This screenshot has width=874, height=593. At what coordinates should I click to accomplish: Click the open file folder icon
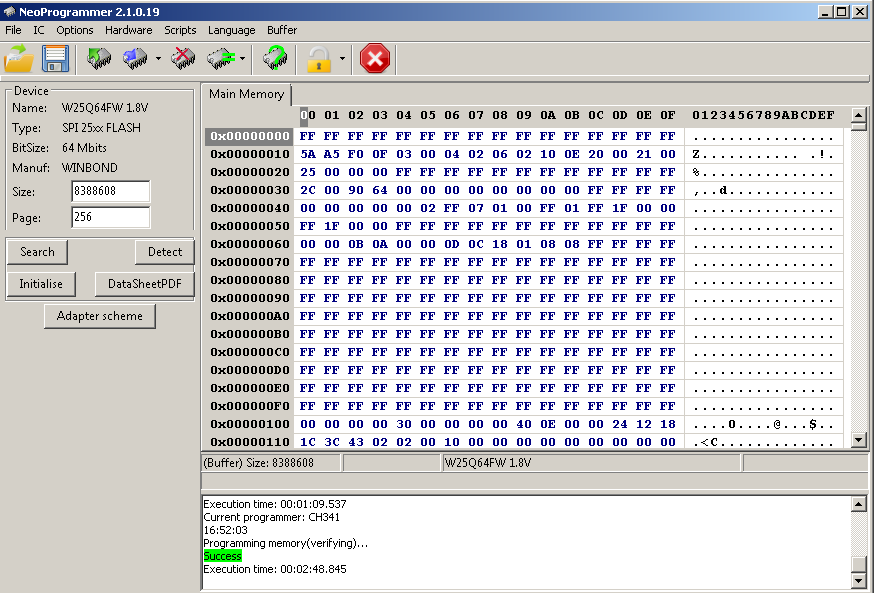[x=18, y=59]
